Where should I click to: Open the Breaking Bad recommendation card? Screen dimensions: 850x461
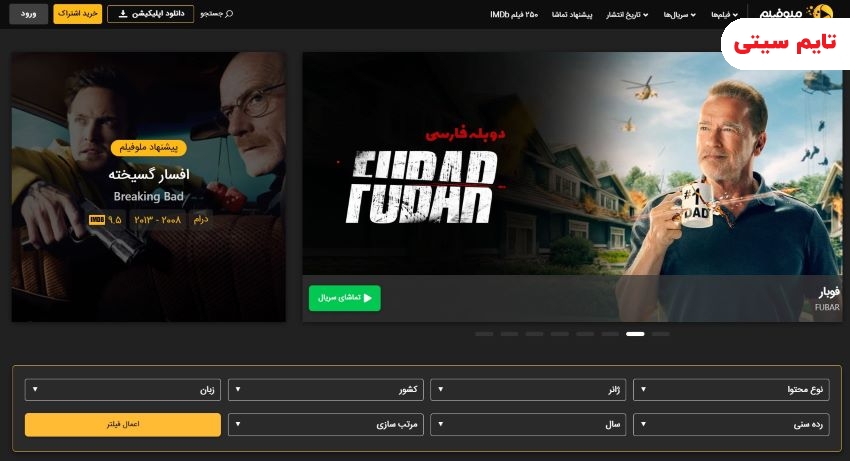click(x=149, y=187)
